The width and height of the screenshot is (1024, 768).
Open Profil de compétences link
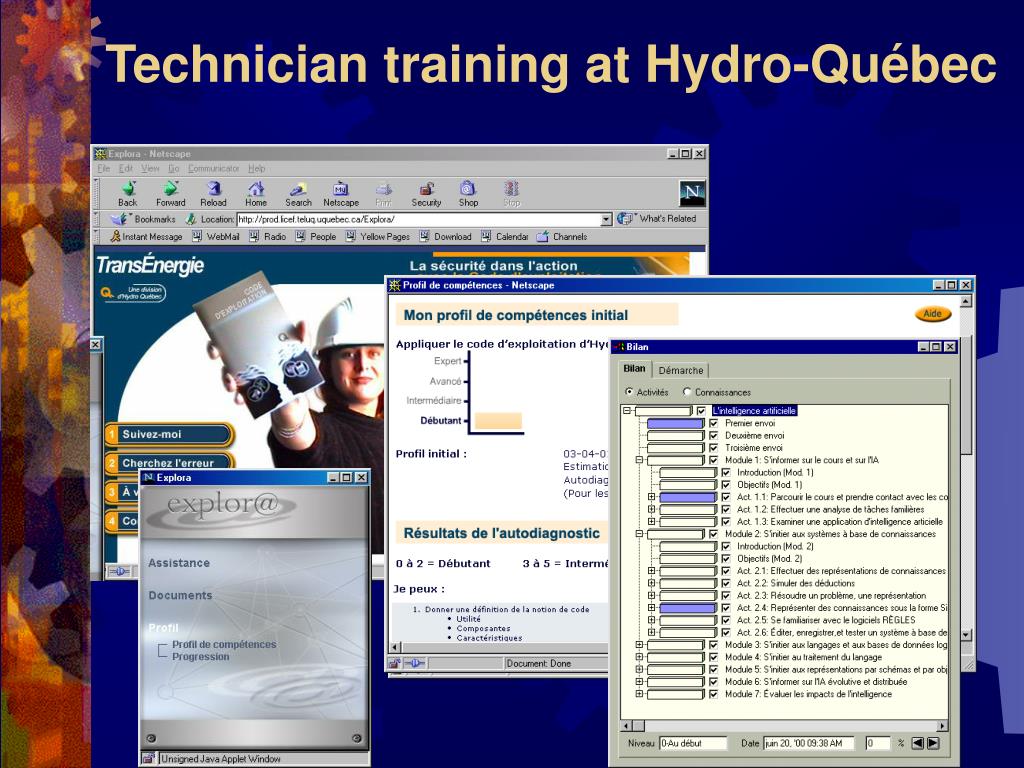coord(224,645)
